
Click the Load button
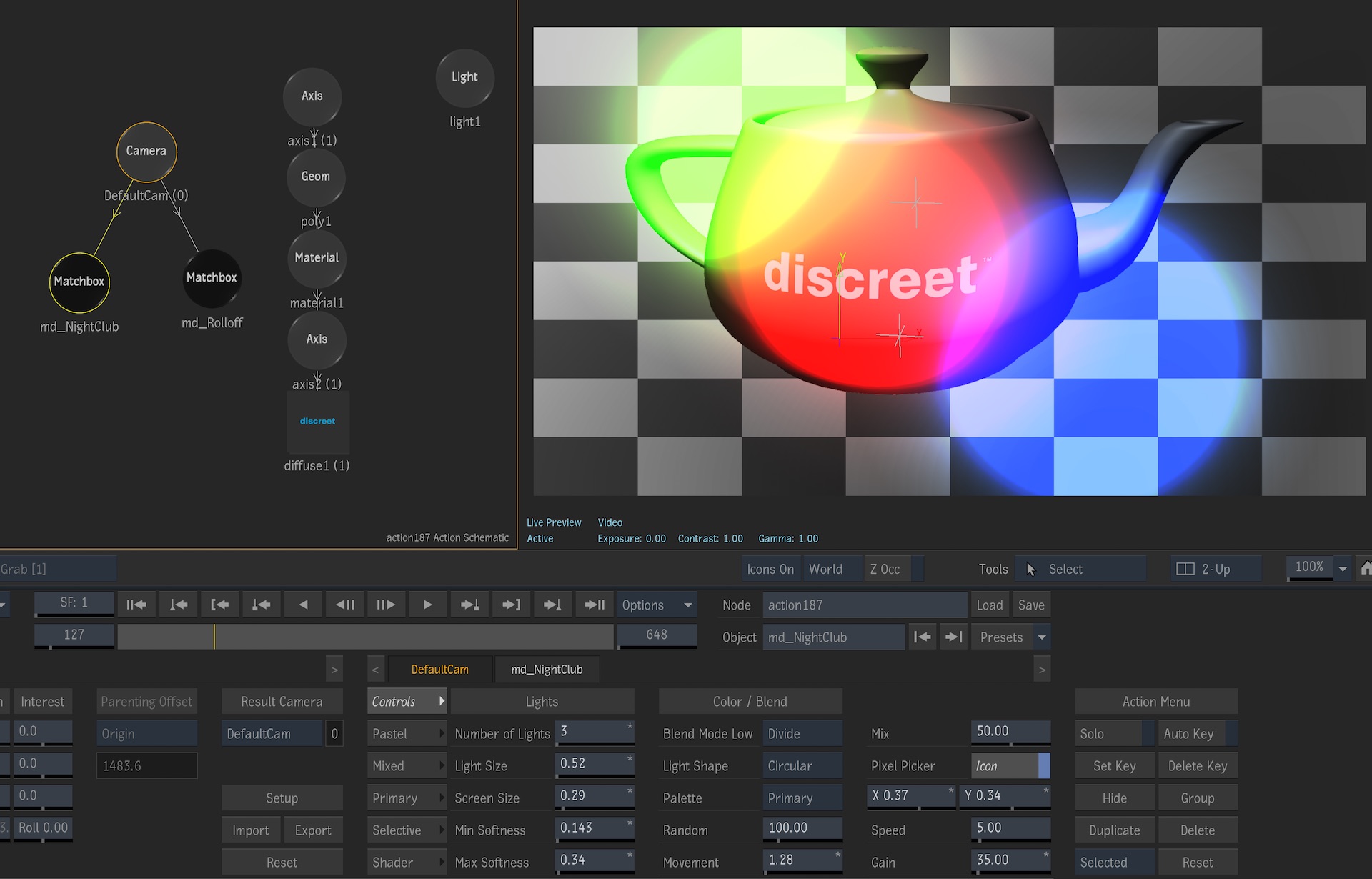(990, 605)
